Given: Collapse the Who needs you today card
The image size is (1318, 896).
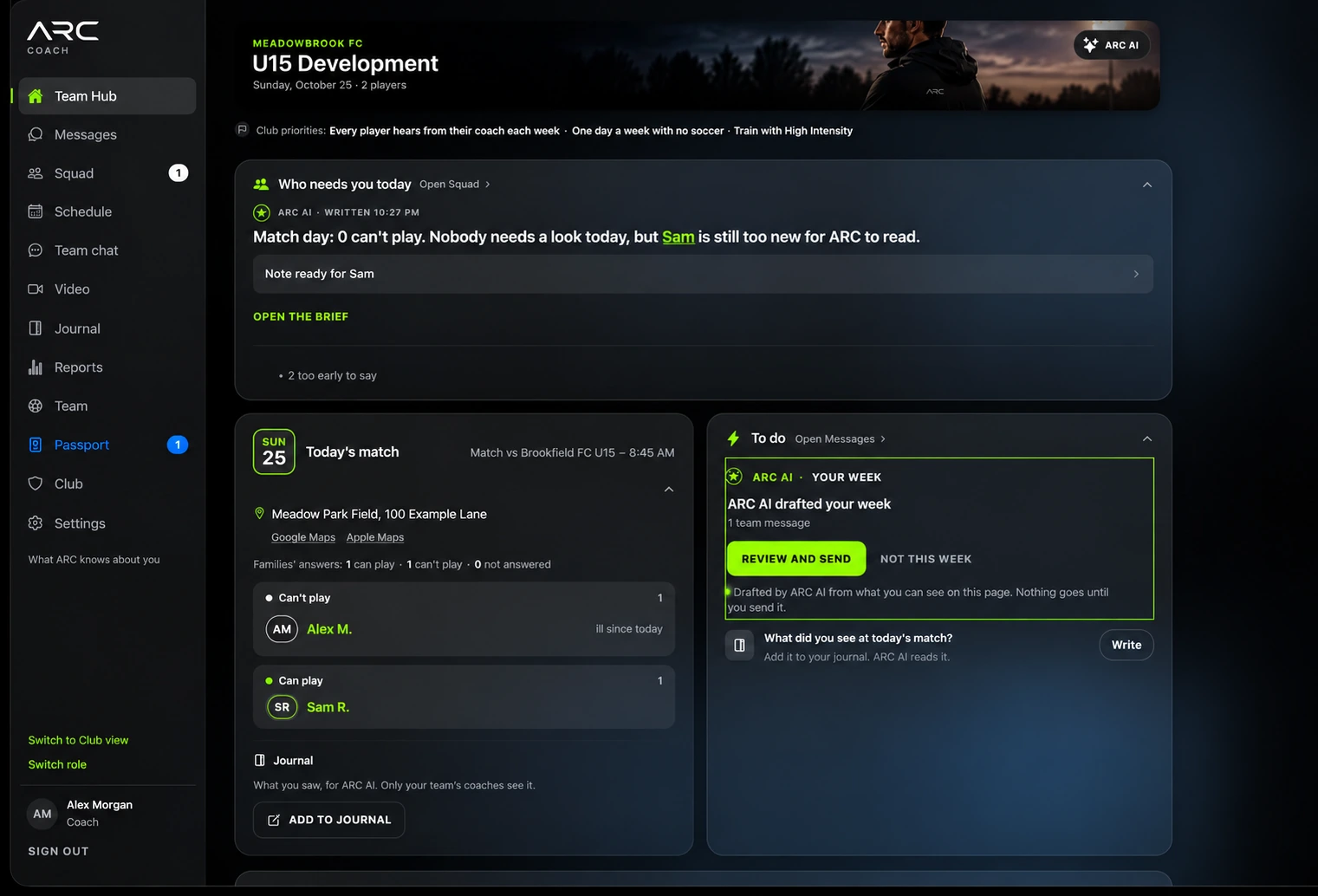Looking at the screenshot, I should (x=1147, y=185).
